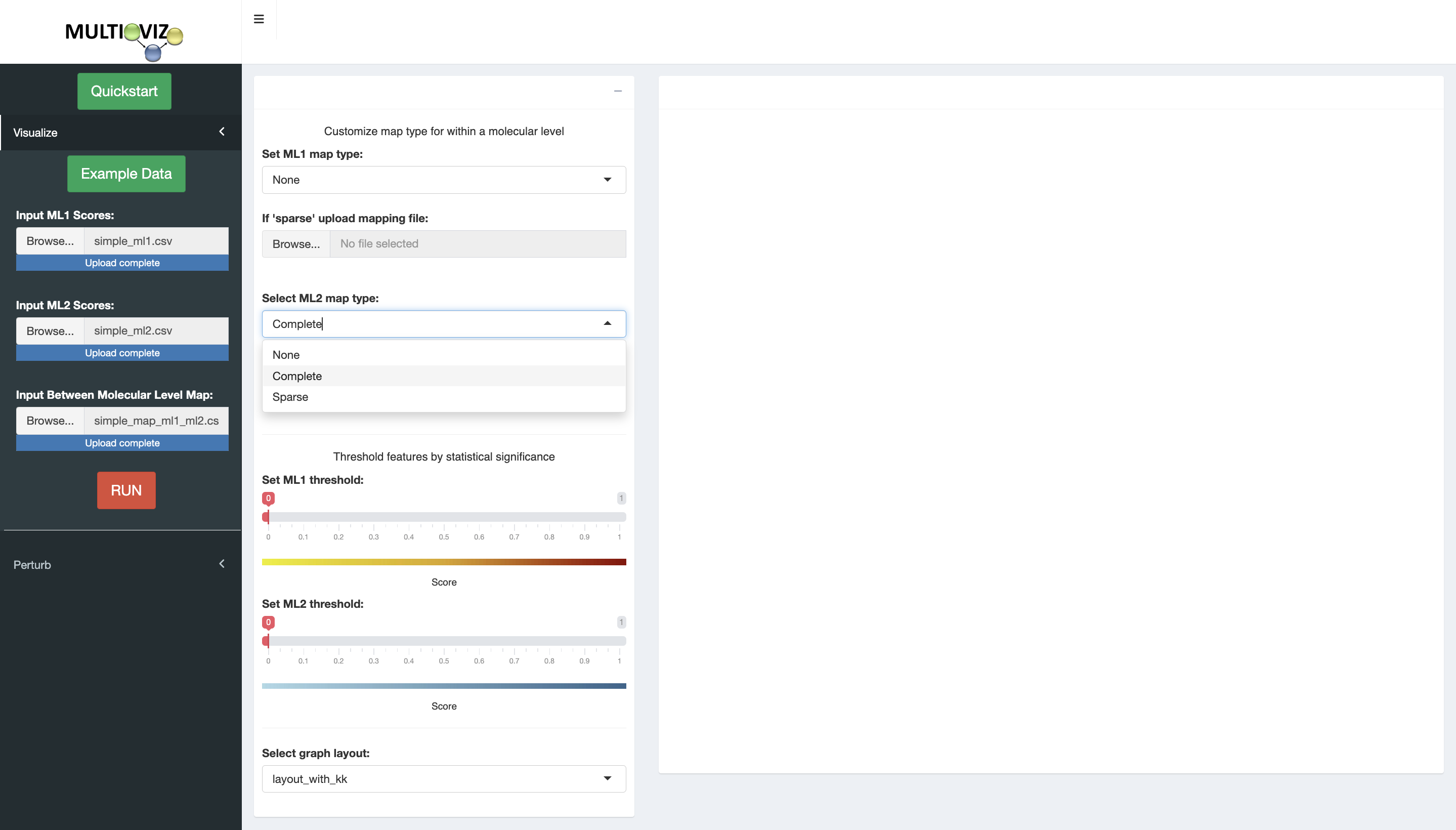The image size is (1456, 830).
Task: Browse for ML1 Scores file
Action: tap(50, 241)
